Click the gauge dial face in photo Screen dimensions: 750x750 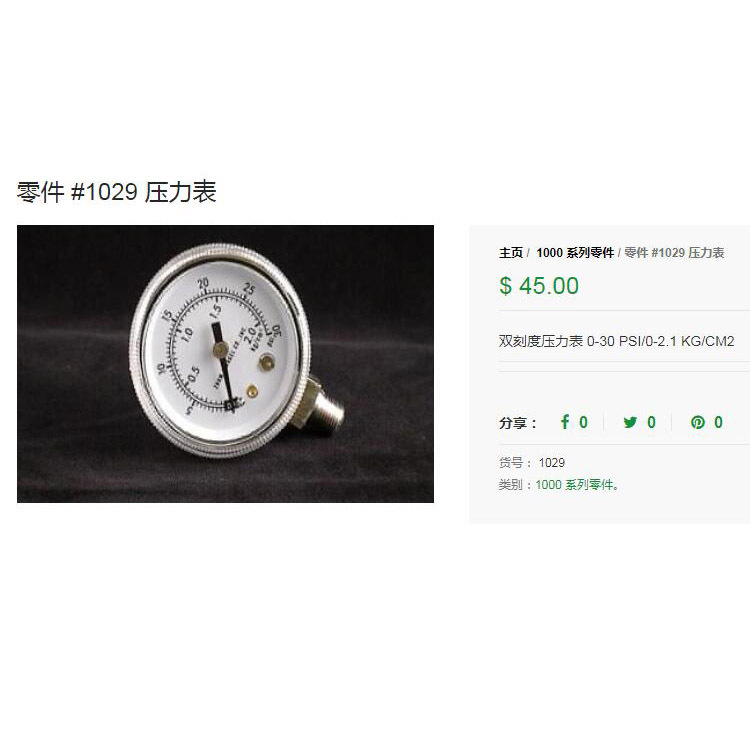220,350
